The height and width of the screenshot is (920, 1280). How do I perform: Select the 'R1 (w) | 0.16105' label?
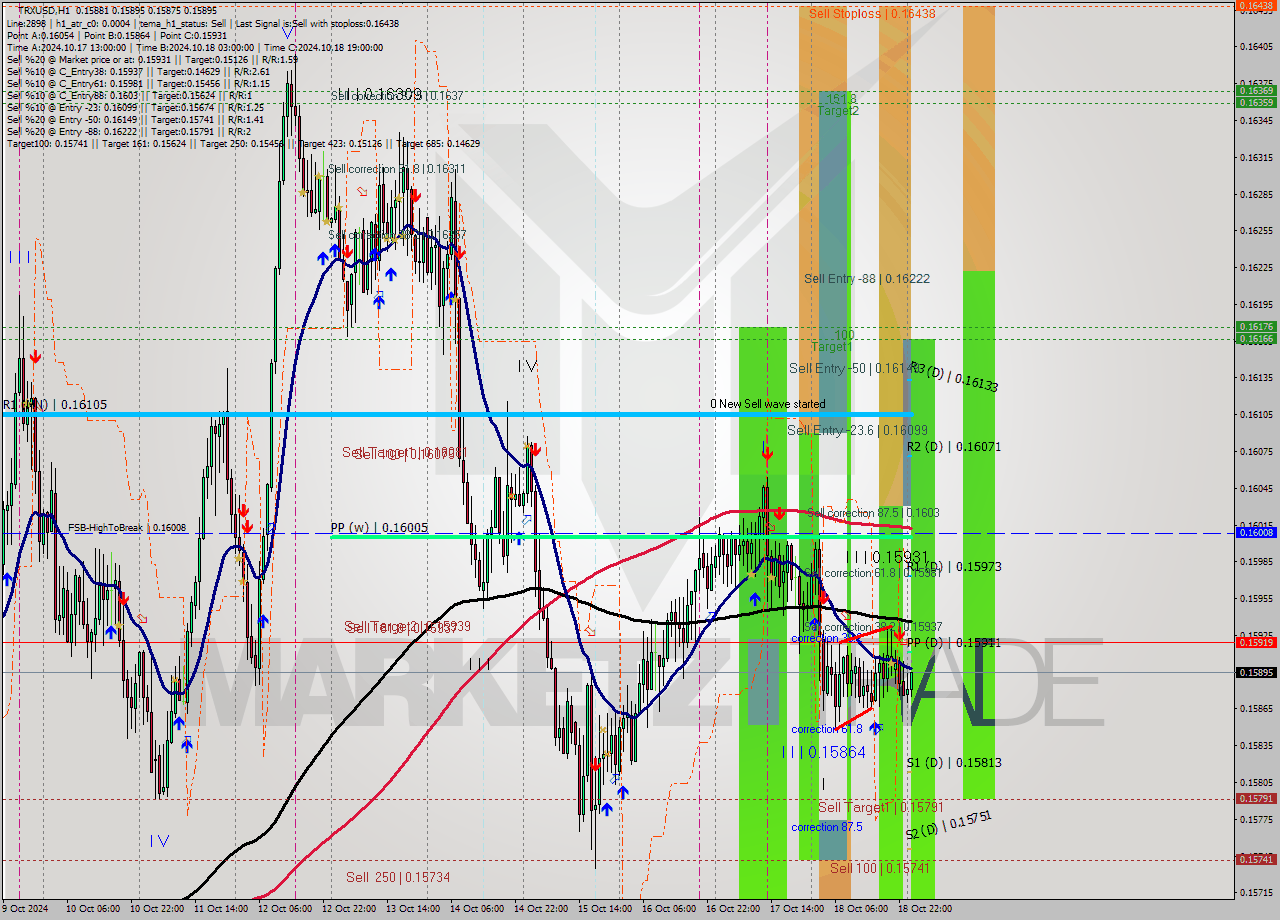(x=54, y=405)
